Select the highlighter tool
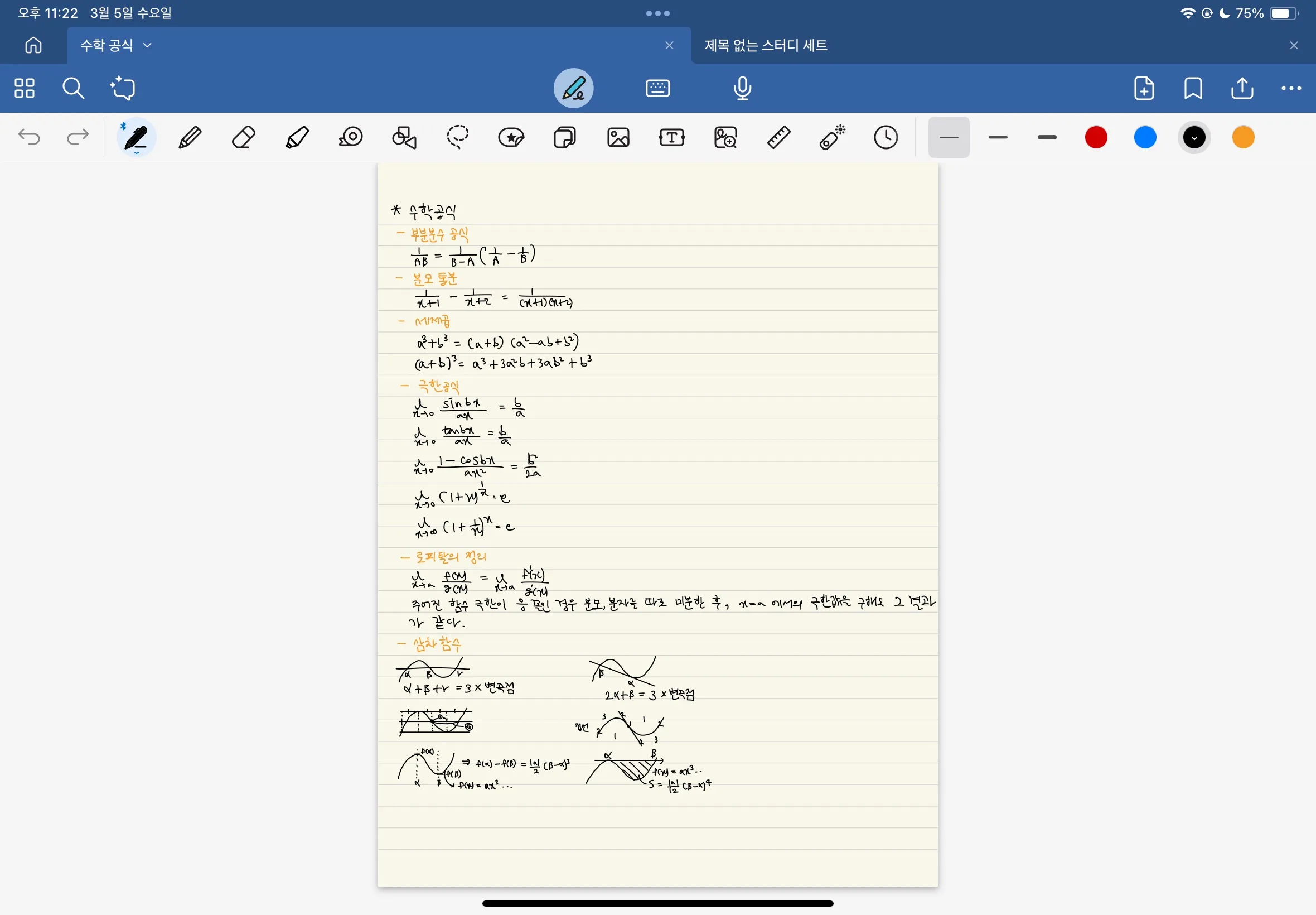 tap(297, 138)
